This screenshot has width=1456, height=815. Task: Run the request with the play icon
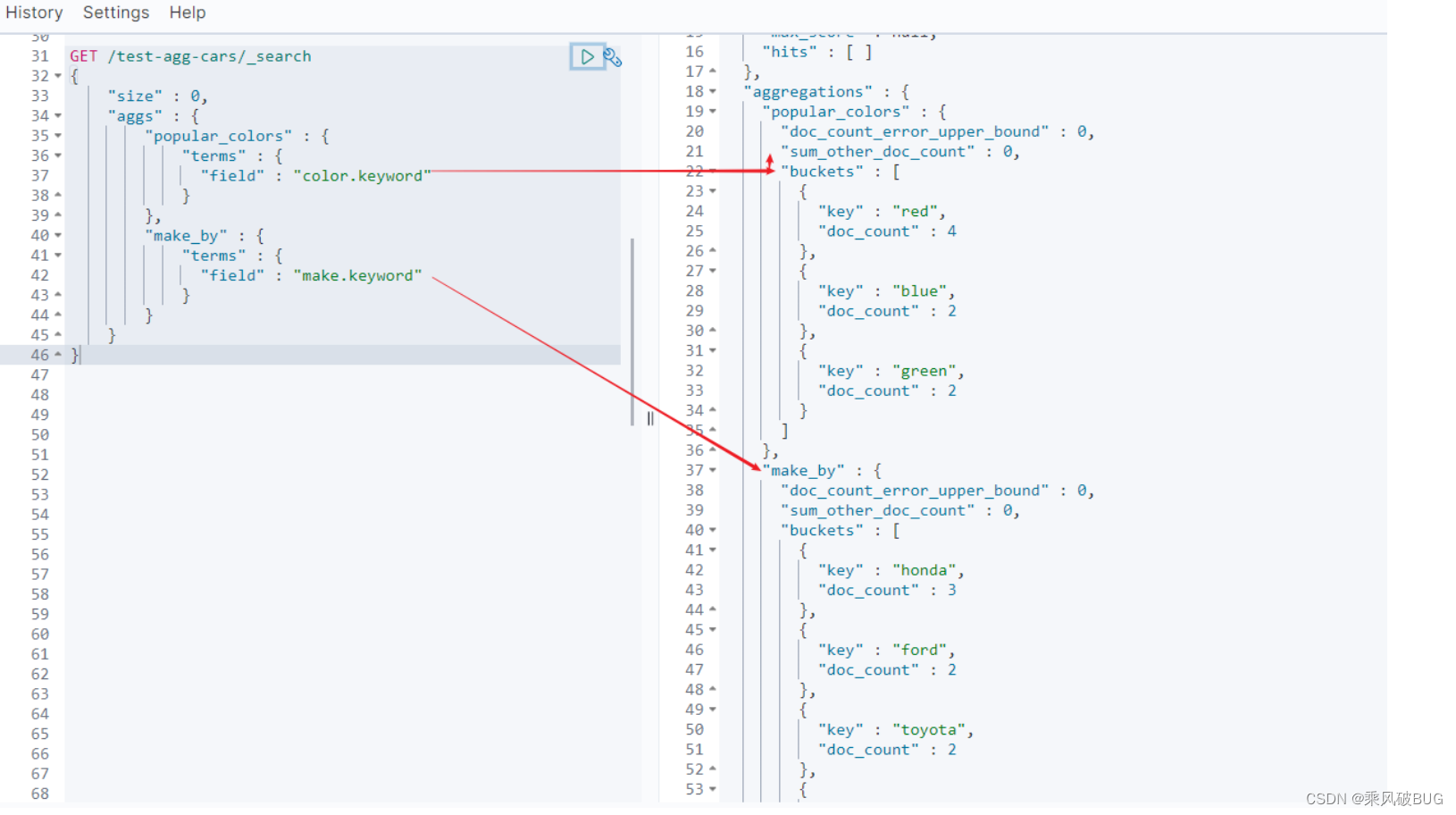click(587, 57)
